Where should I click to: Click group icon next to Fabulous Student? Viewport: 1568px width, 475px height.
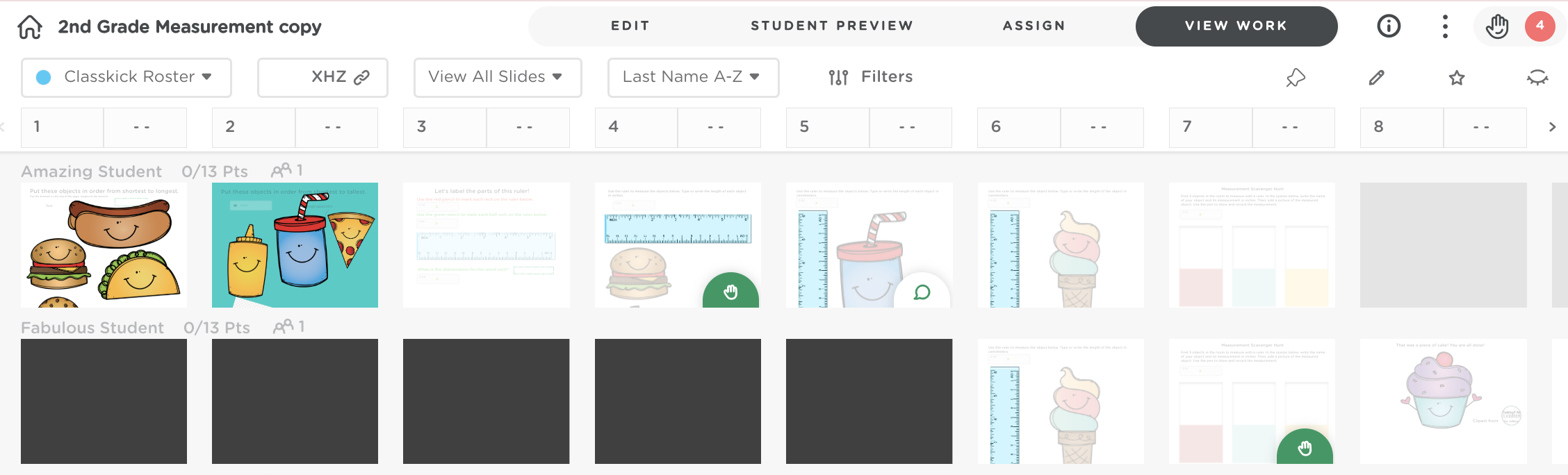coord(283,326)
